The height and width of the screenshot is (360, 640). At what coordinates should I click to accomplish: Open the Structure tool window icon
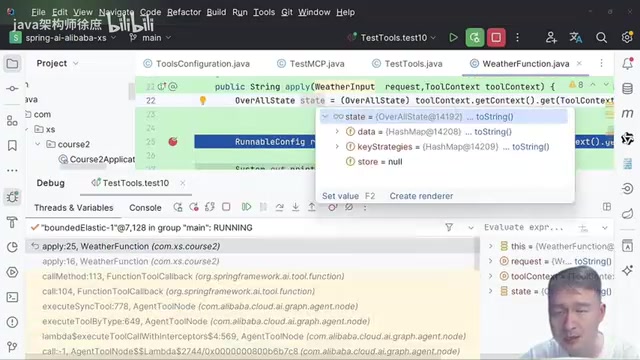[x=12, y=121]
